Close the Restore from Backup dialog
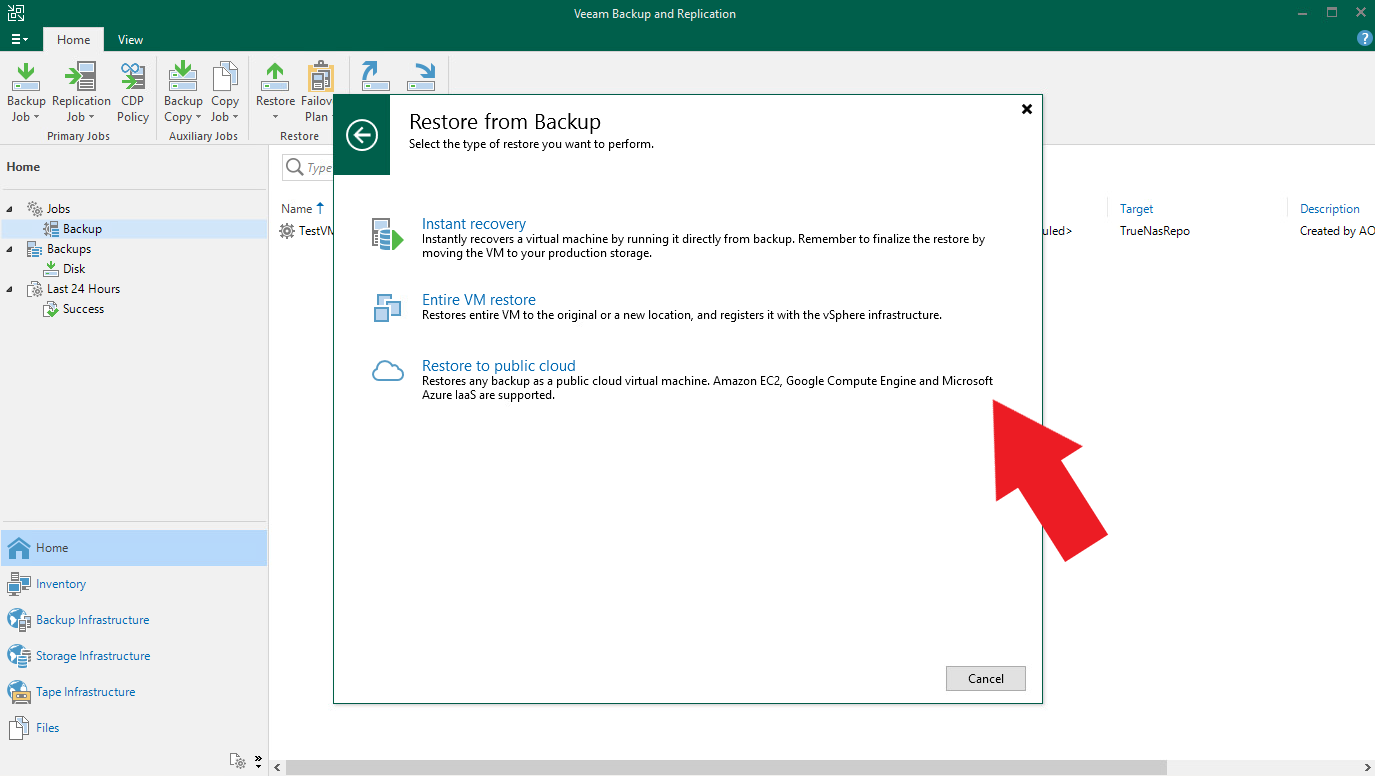 click(1026, 109)
